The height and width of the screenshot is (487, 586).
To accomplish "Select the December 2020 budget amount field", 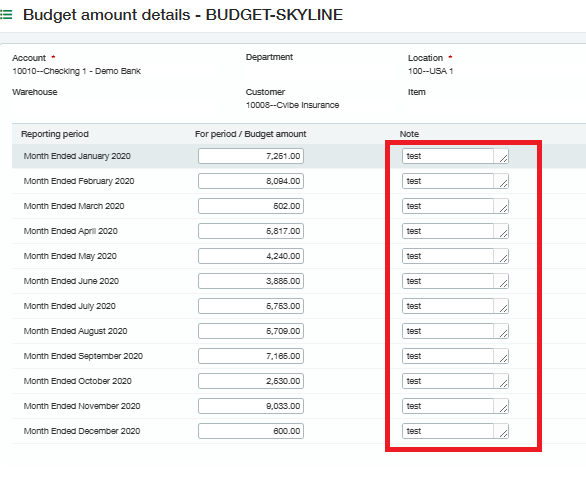I will coord(251,431).
